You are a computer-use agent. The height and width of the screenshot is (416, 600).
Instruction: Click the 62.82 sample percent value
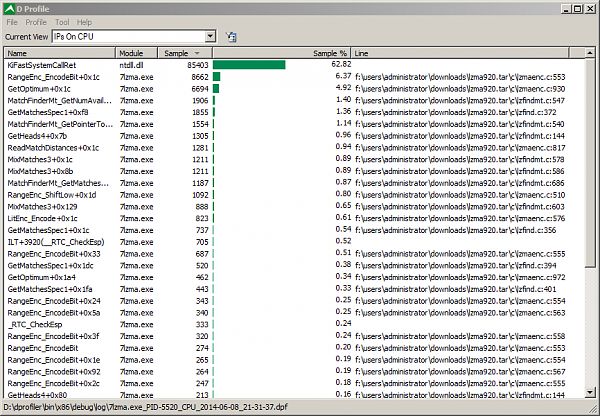tap(341, 64)
